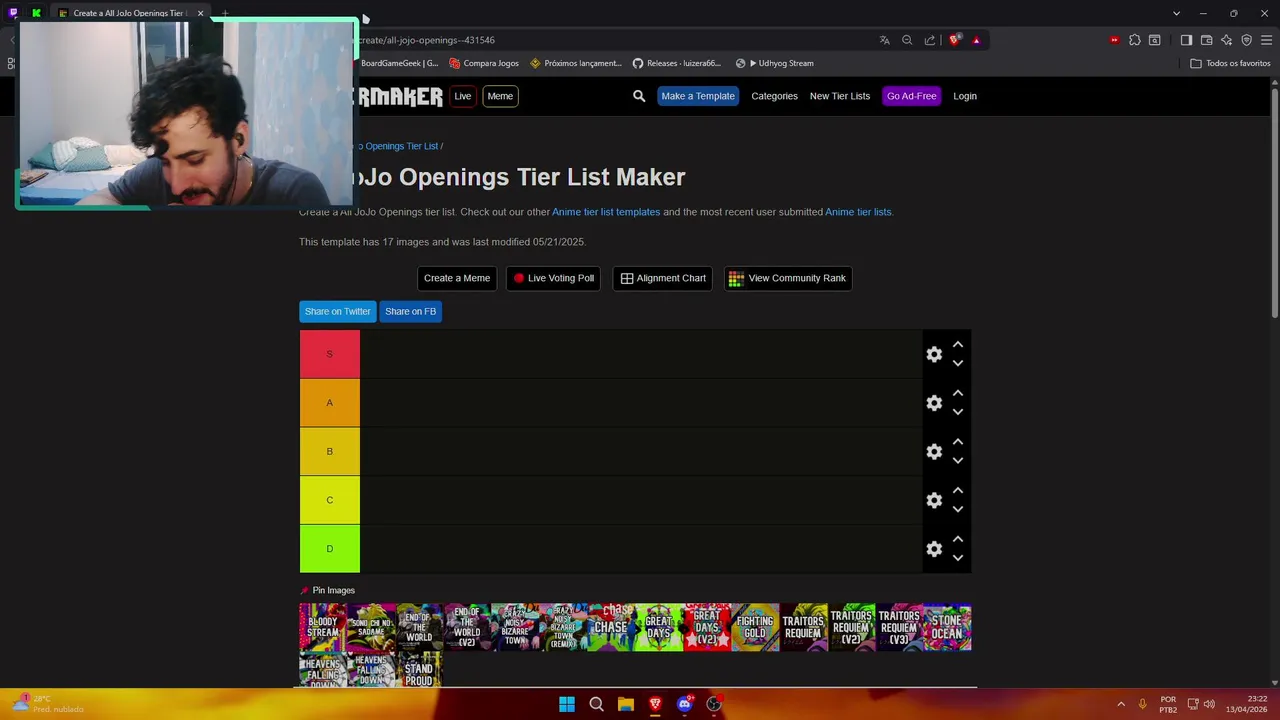
Task: Move C tier row up
Action: click(x=957, y=490)
